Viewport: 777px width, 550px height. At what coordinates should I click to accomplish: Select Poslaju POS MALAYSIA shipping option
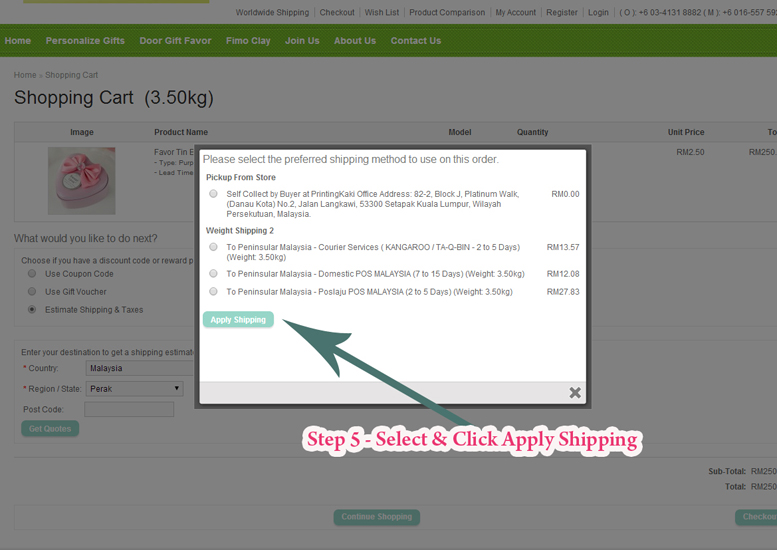[x=213, y=292]
